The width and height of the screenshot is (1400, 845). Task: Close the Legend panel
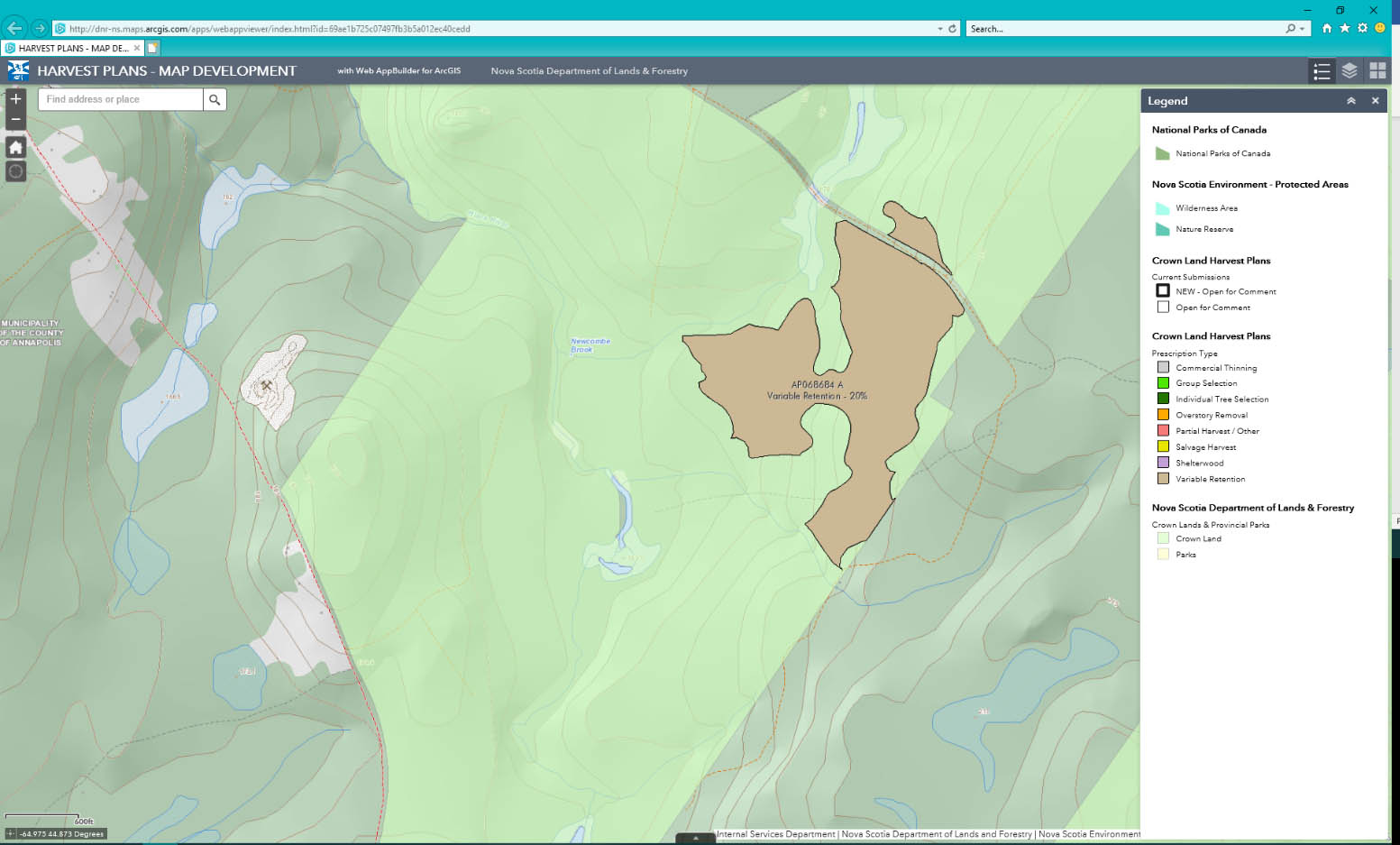tap(1375, 100)
